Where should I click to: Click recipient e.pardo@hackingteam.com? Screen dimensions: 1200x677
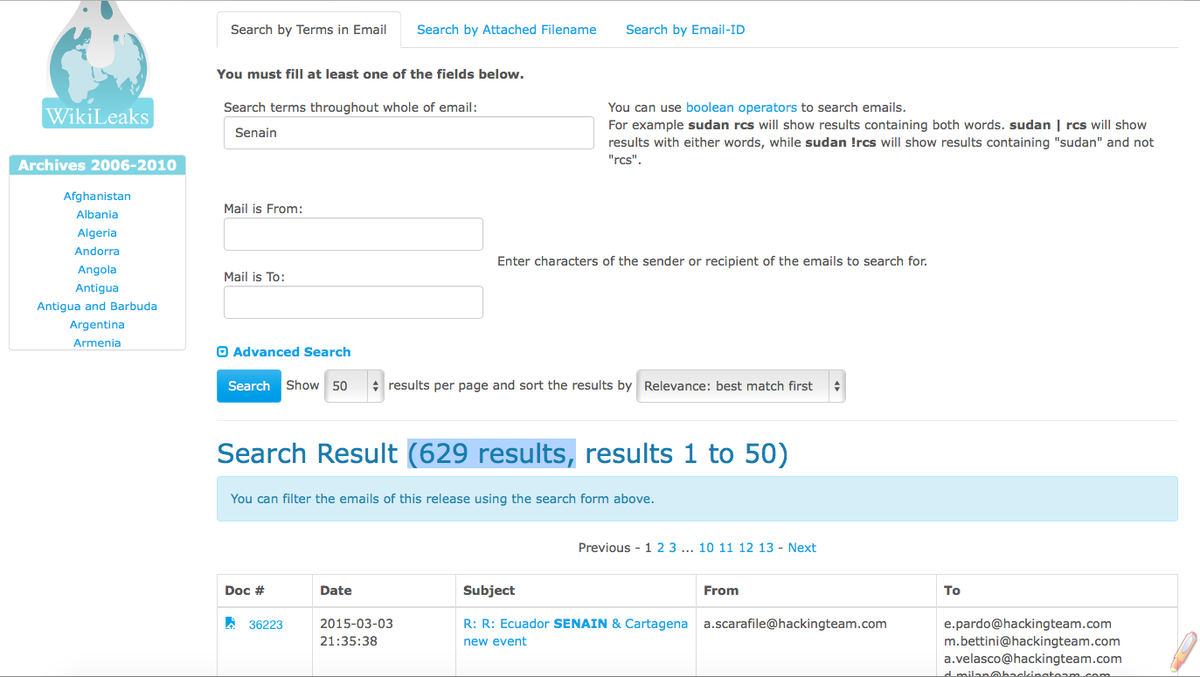tap(1028, 624)
